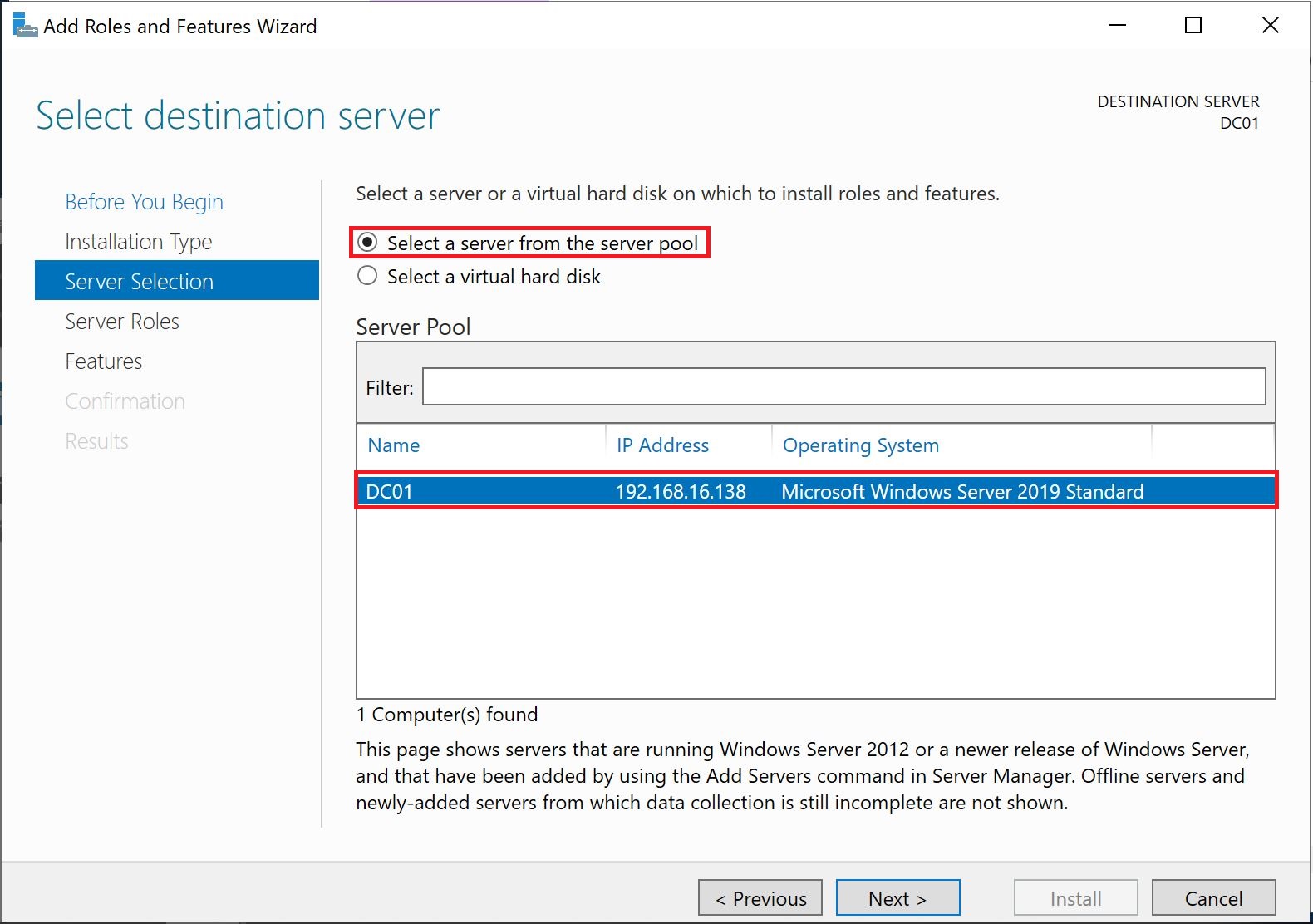Click Microsoft Windows Server 2019 Standard cell
Viewport: 1313px width, 924px height.
click(x=962, y=491)
